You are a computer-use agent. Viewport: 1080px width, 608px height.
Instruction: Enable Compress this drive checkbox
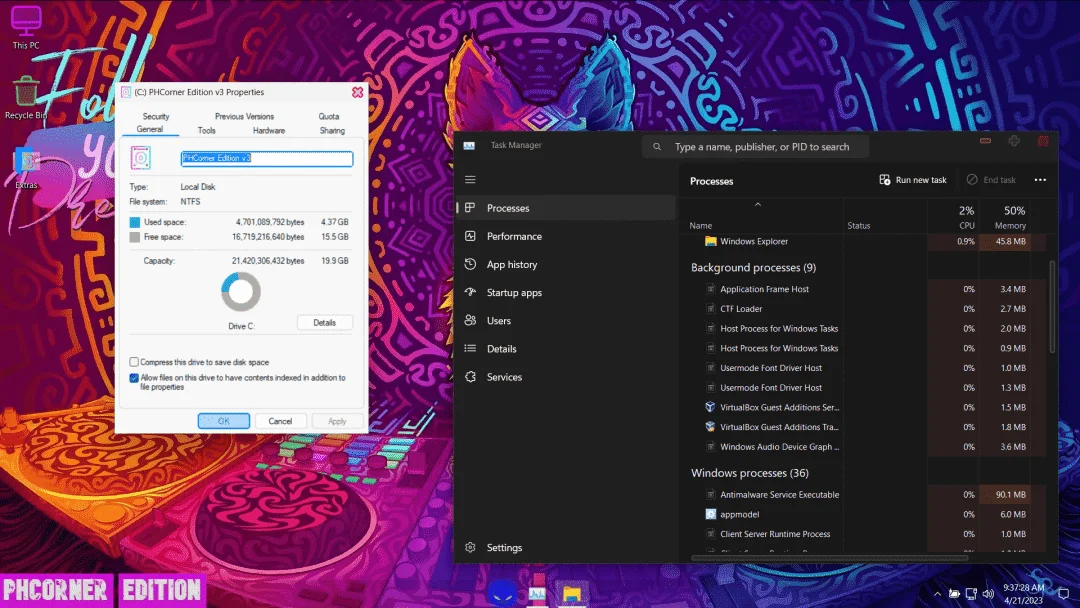[x=134, y=361]
